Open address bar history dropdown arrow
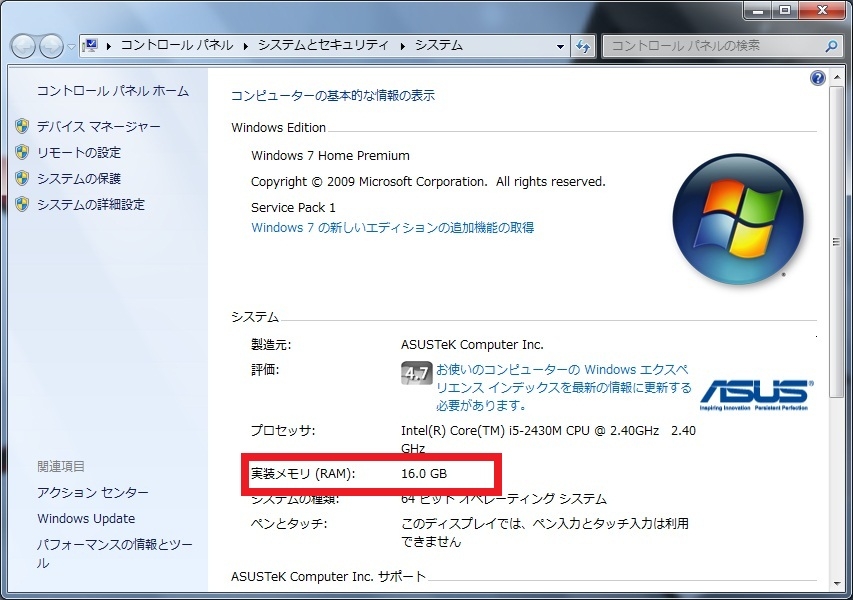The width and height of the screenshot is (853, 600). pos(560,46)
